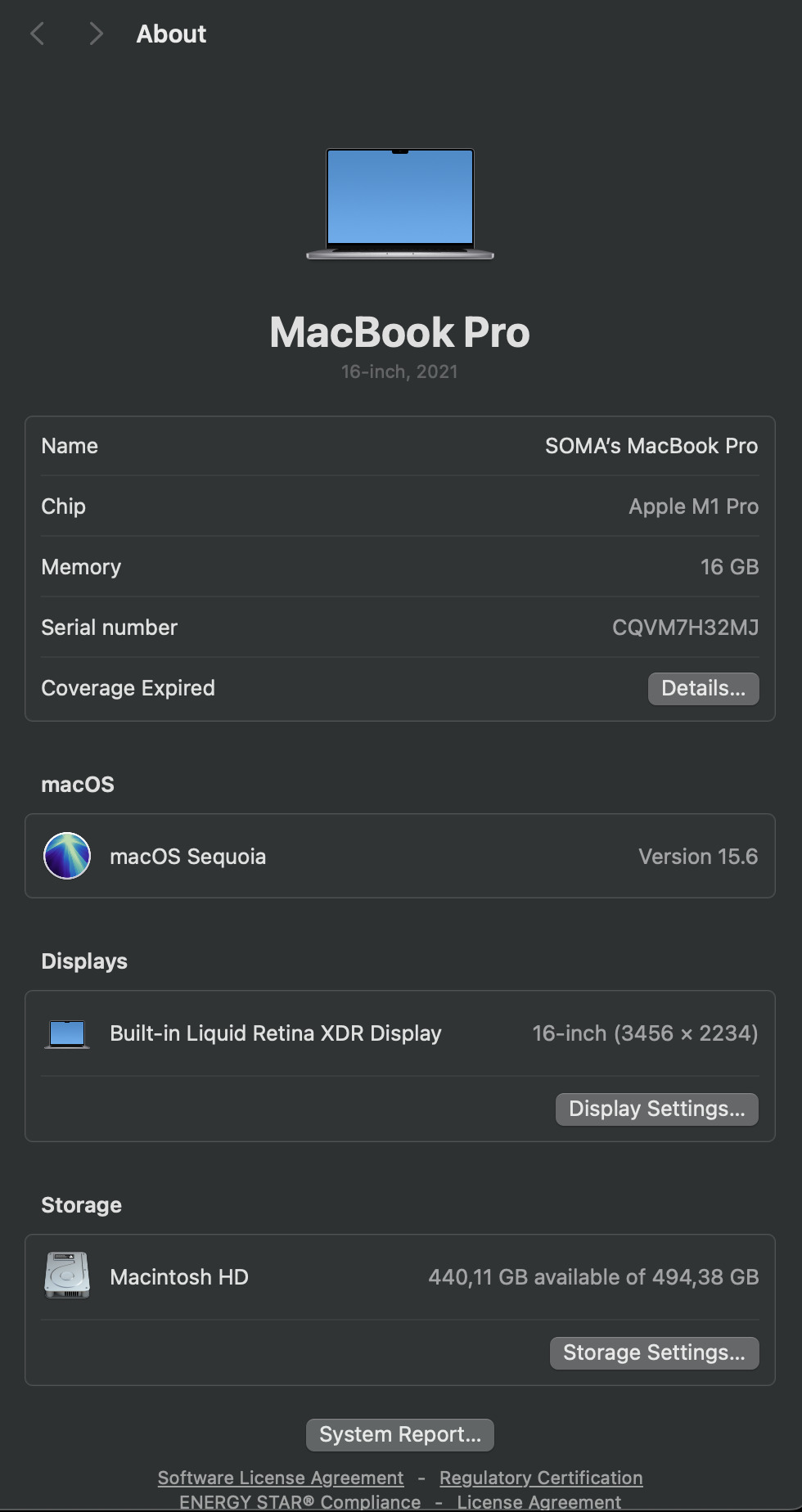This screenshot has width=802, height=1512.
Task: Click the macOS Sequoia logo icon
Action: 67,856
